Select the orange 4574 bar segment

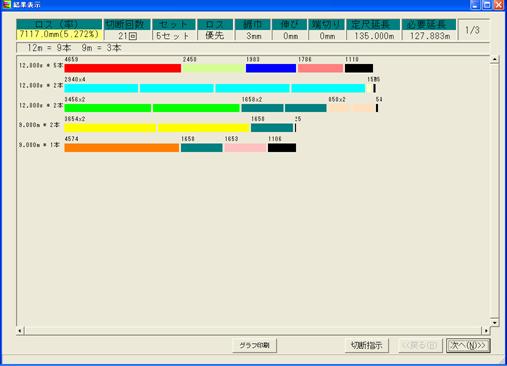122,148
